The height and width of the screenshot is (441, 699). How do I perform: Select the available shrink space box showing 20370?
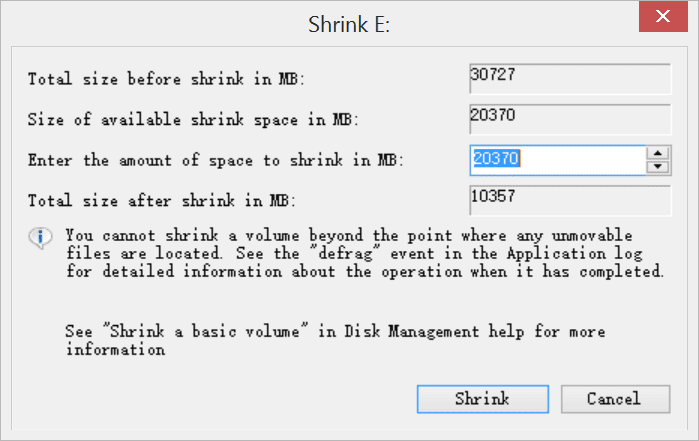(570, 119)
